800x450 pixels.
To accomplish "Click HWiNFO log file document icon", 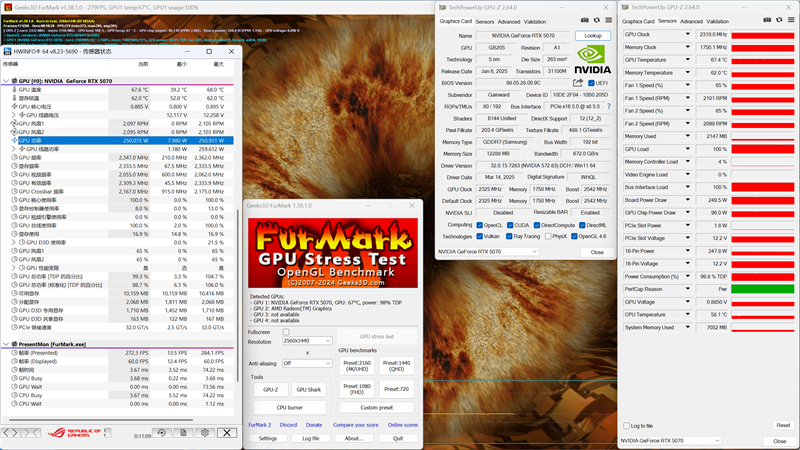I will tap(183, 433).
